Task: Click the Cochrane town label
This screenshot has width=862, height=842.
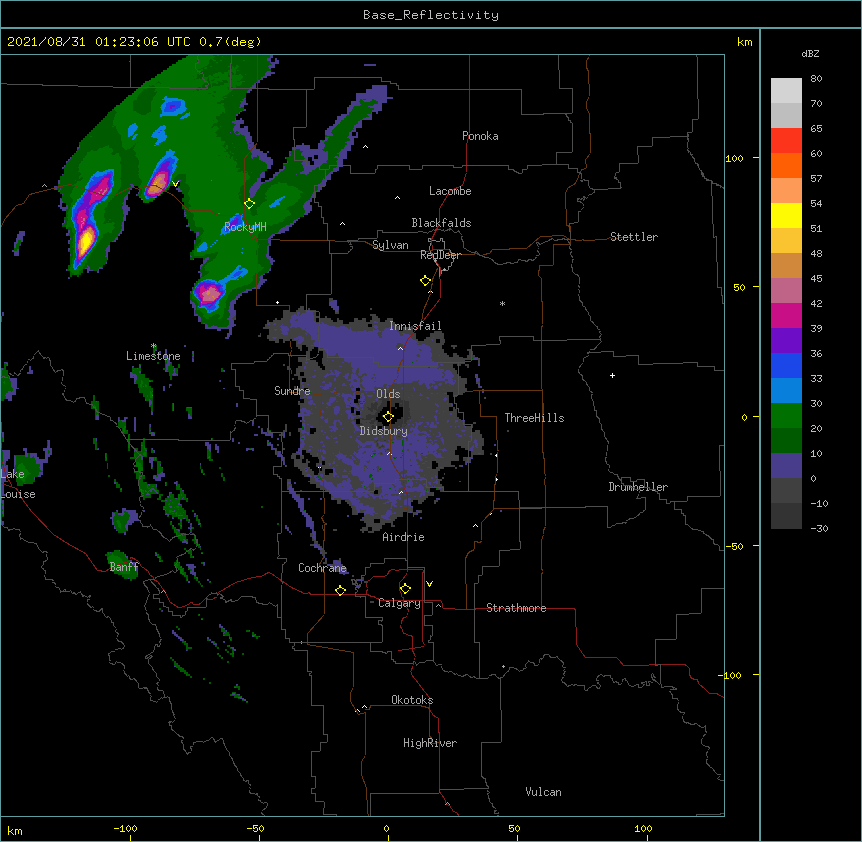Action: tap(322, 568)
